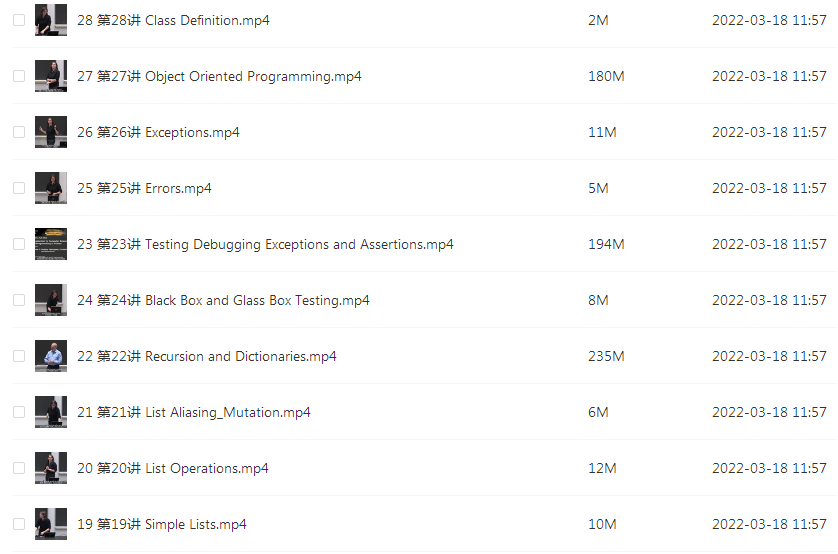Open 22 Recursion and Dictionaries.mp4 file name

click(207, 356)
